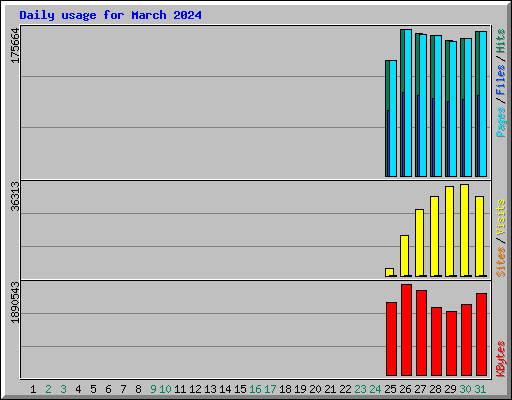The image size is (512, 400).
Task: Click green day label 2 on the x-axis
Action: pos(48,389)
